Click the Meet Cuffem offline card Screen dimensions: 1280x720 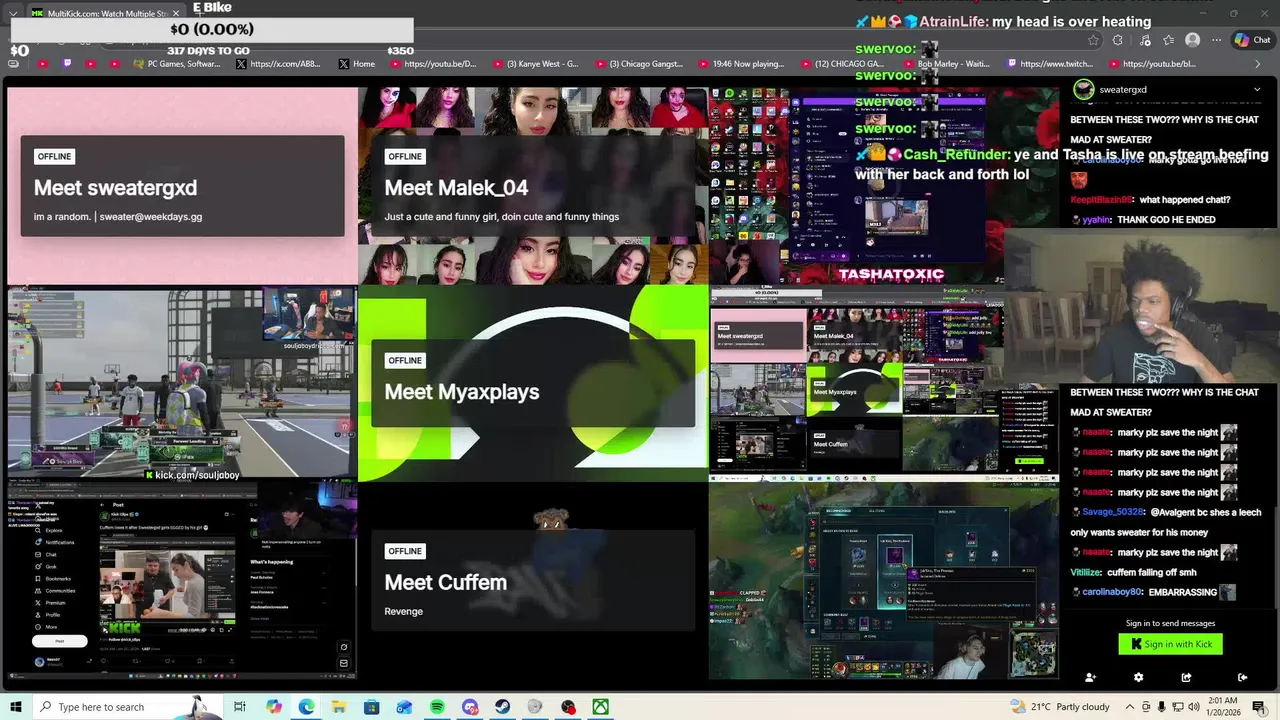pos(533,580)
